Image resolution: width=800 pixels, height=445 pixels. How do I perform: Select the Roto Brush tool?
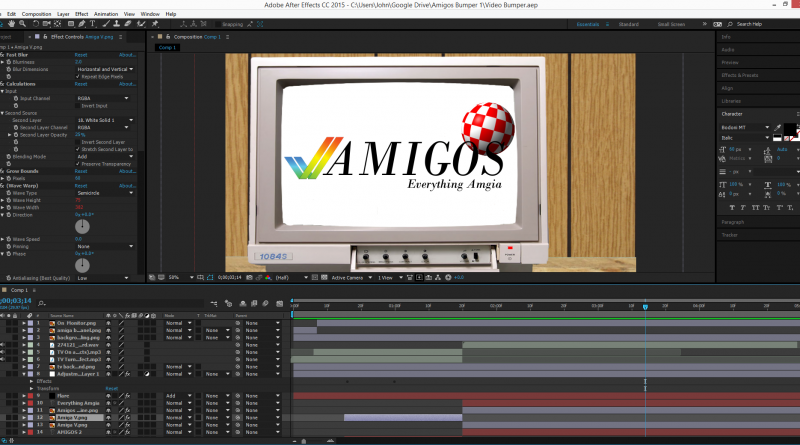(x=141, y=24)
